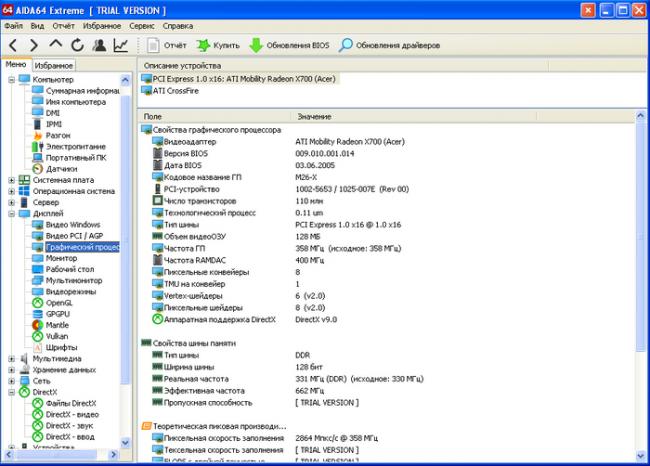The width and height of the screenshot is (650, 466).
Task: Go up one level with Up arrow
Action: click(56, 45)
